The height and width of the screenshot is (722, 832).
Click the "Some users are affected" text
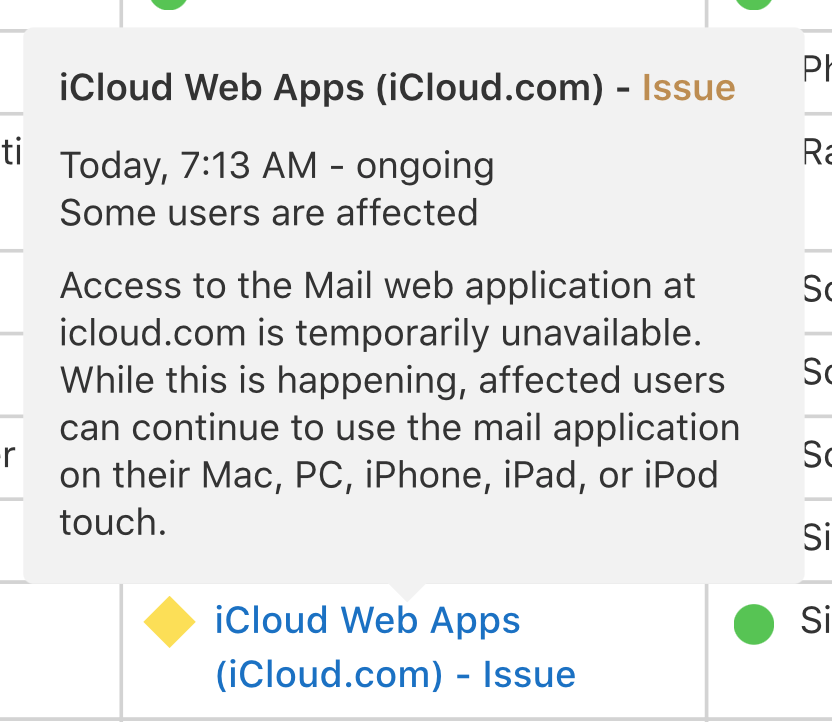pyautogui.click(x=269, y=212)
